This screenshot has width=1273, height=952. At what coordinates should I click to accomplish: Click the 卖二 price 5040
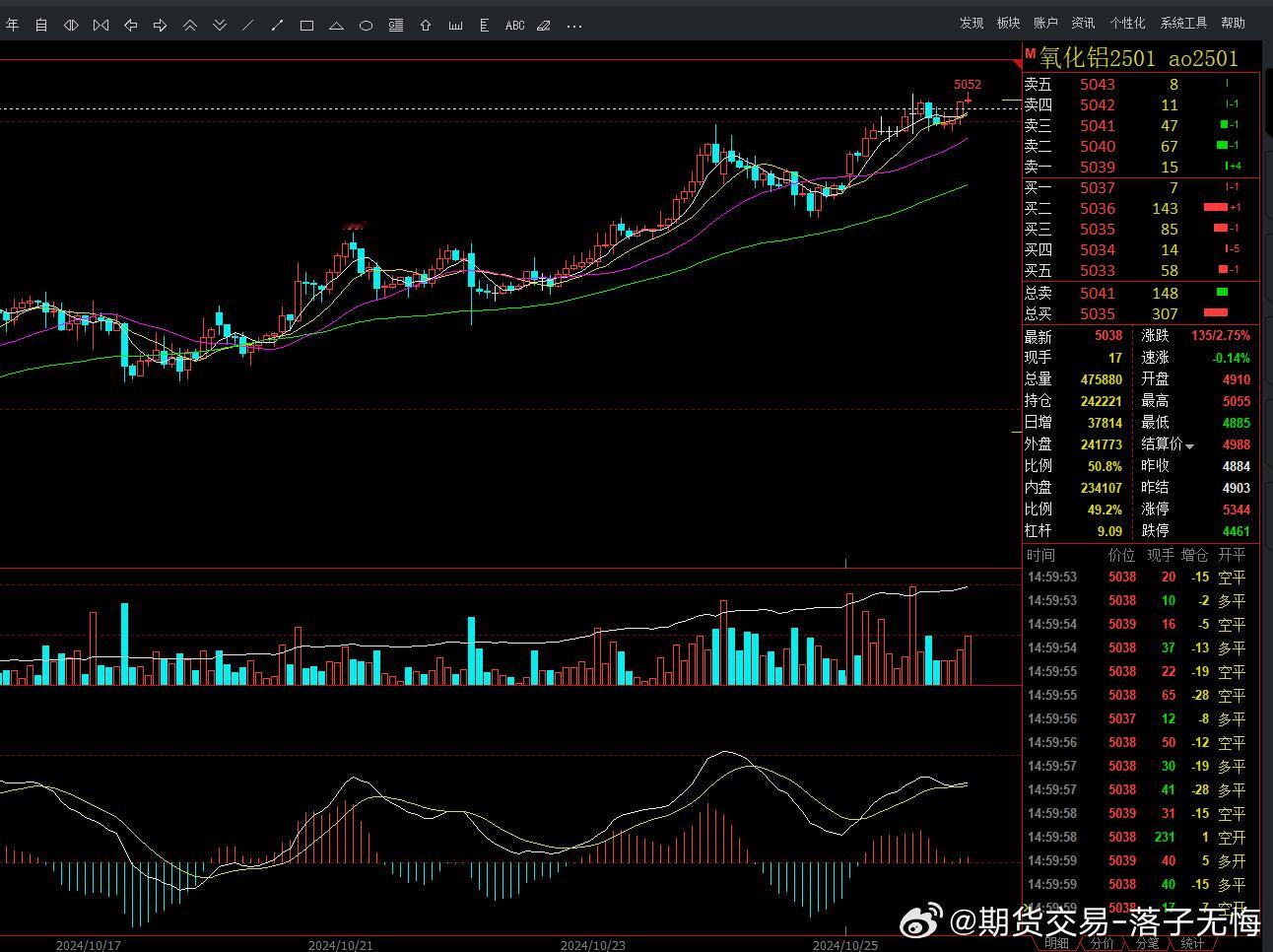click(x=1098, y=147)
